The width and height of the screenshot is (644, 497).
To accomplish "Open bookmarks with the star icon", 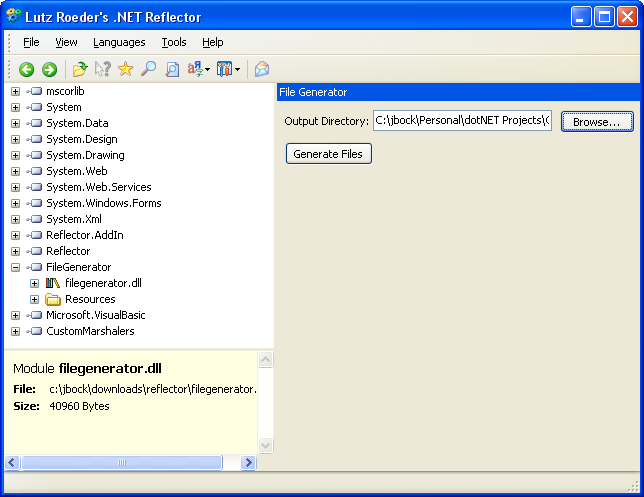I will point(126,69).
